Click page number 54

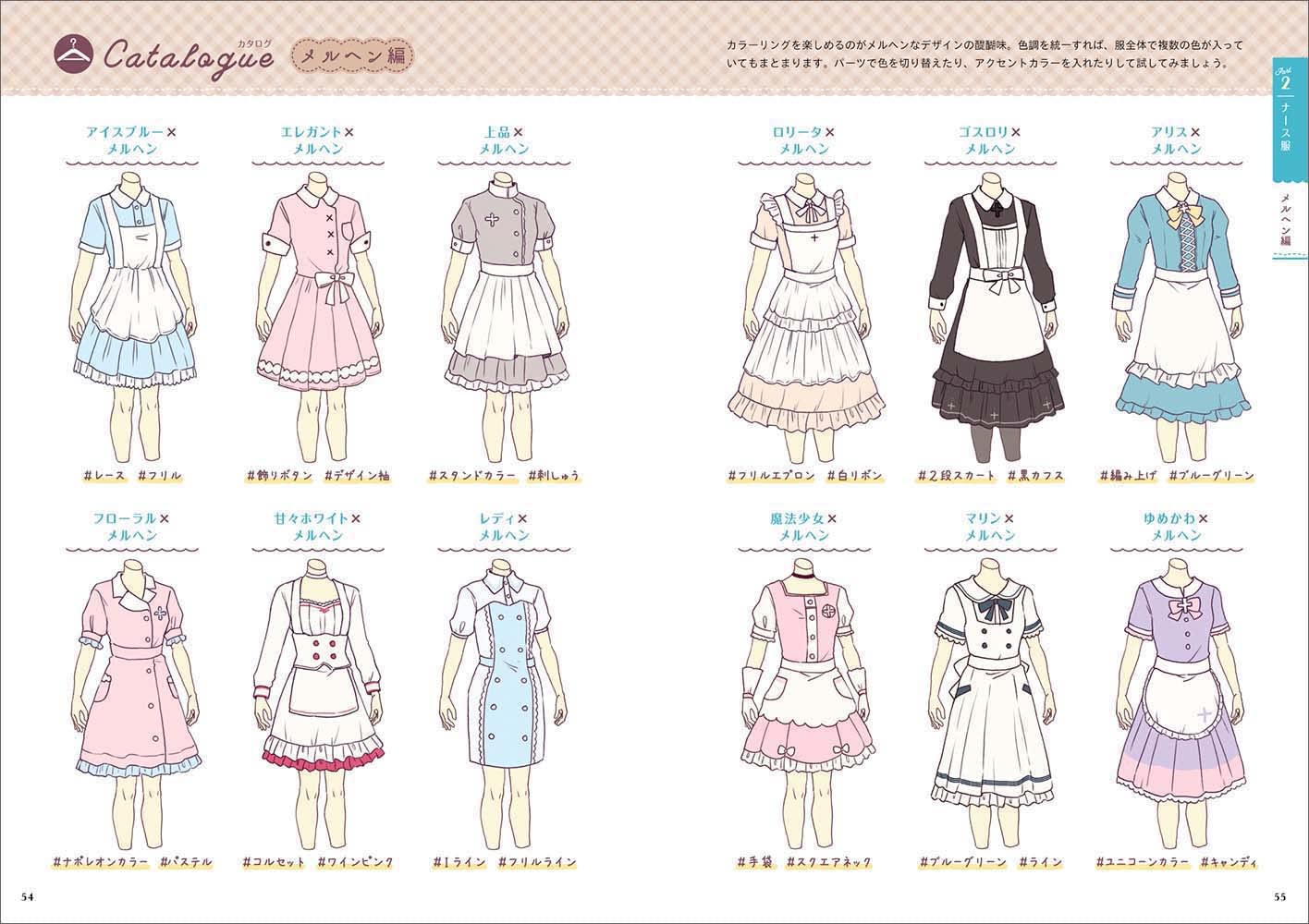click(28, 896)
